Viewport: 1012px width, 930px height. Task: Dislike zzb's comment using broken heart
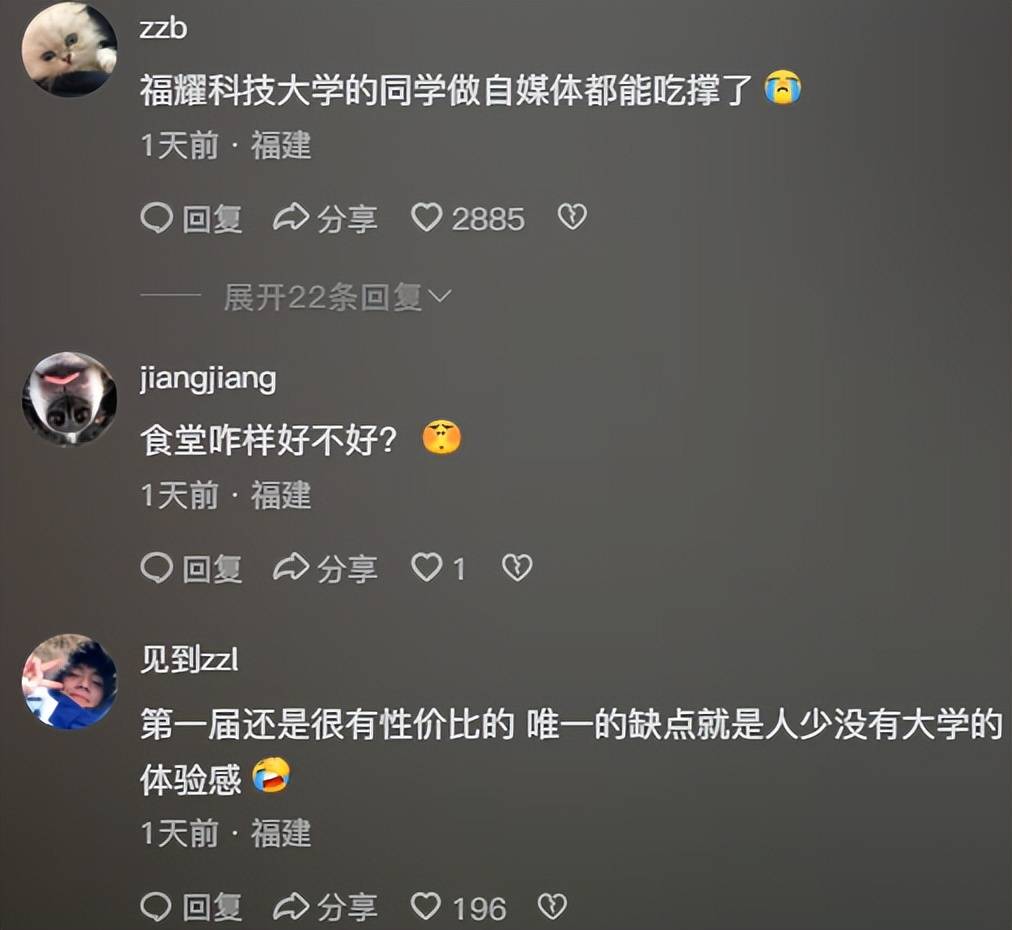click(572, 217)
